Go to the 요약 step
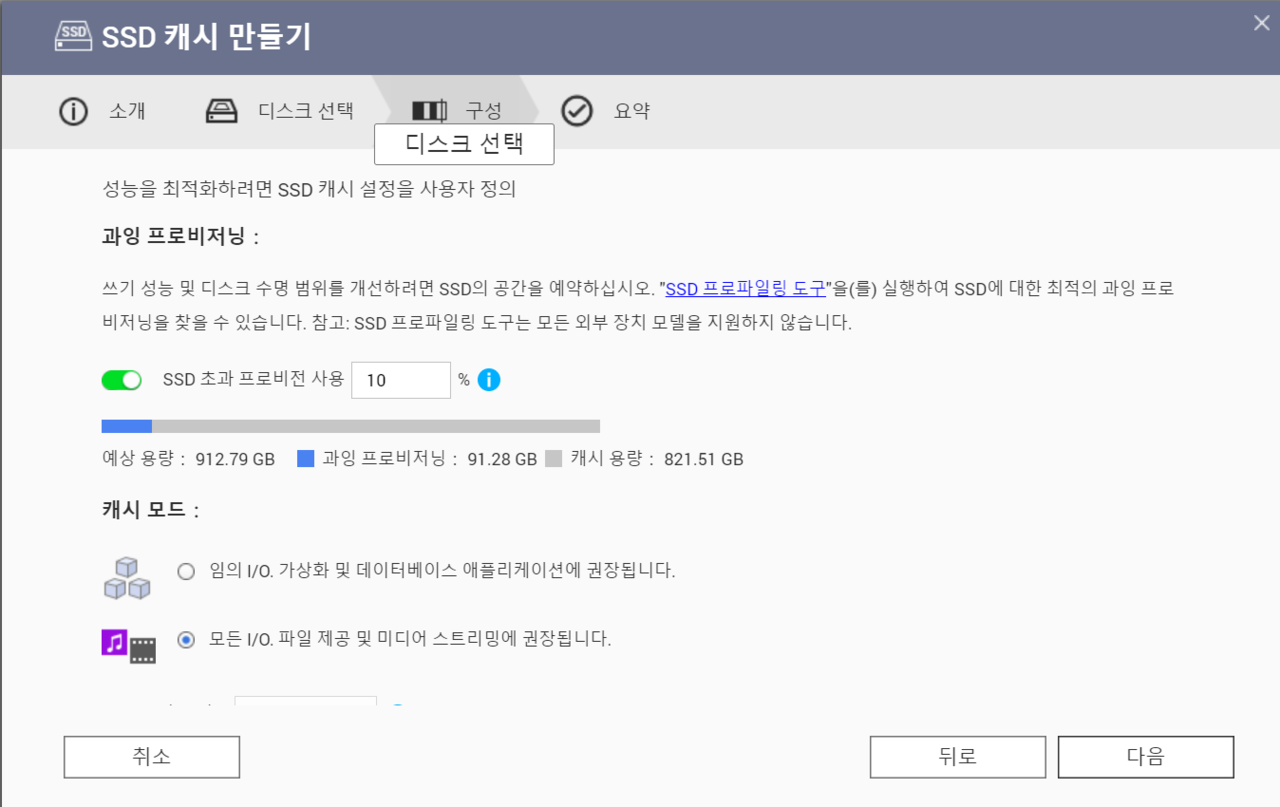This screenshot has height=807, width=1280. point(632,111)
